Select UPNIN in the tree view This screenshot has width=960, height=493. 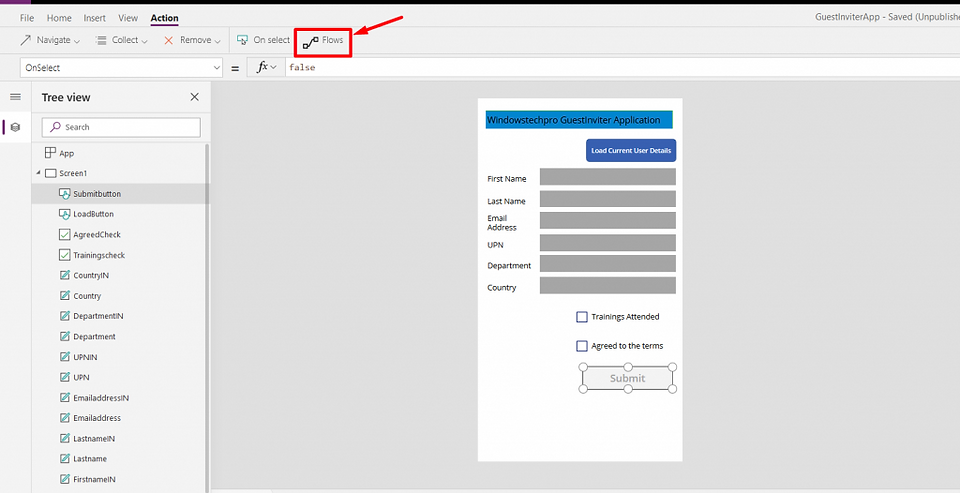click(85, 357)
